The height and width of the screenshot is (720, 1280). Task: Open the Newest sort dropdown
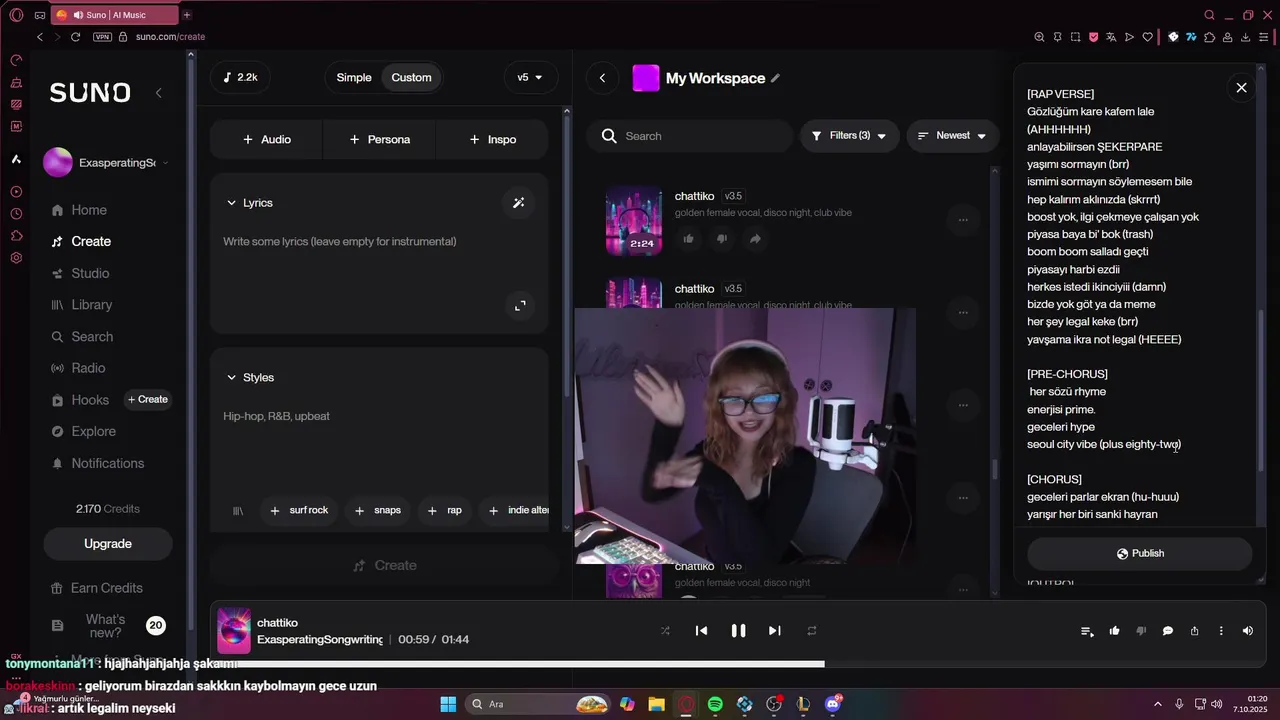pos(952,136)
